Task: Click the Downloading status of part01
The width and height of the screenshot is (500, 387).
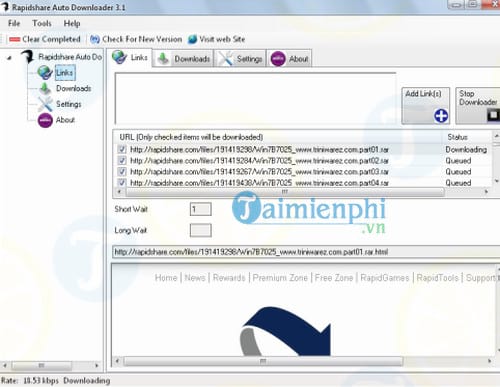Action: click(x=466, y=149)
